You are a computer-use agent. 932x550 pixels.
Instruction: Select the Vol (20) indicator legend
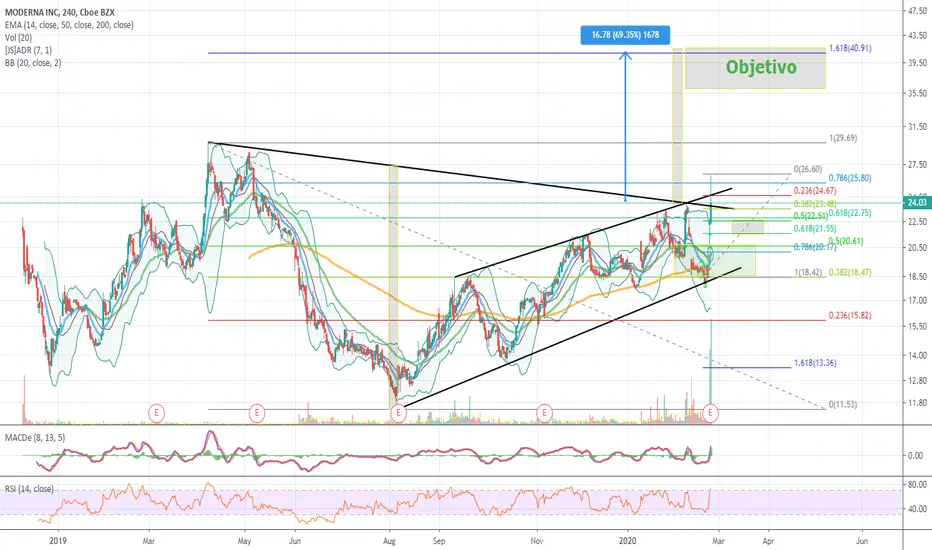pyautogui.click(x=18, y=37)
